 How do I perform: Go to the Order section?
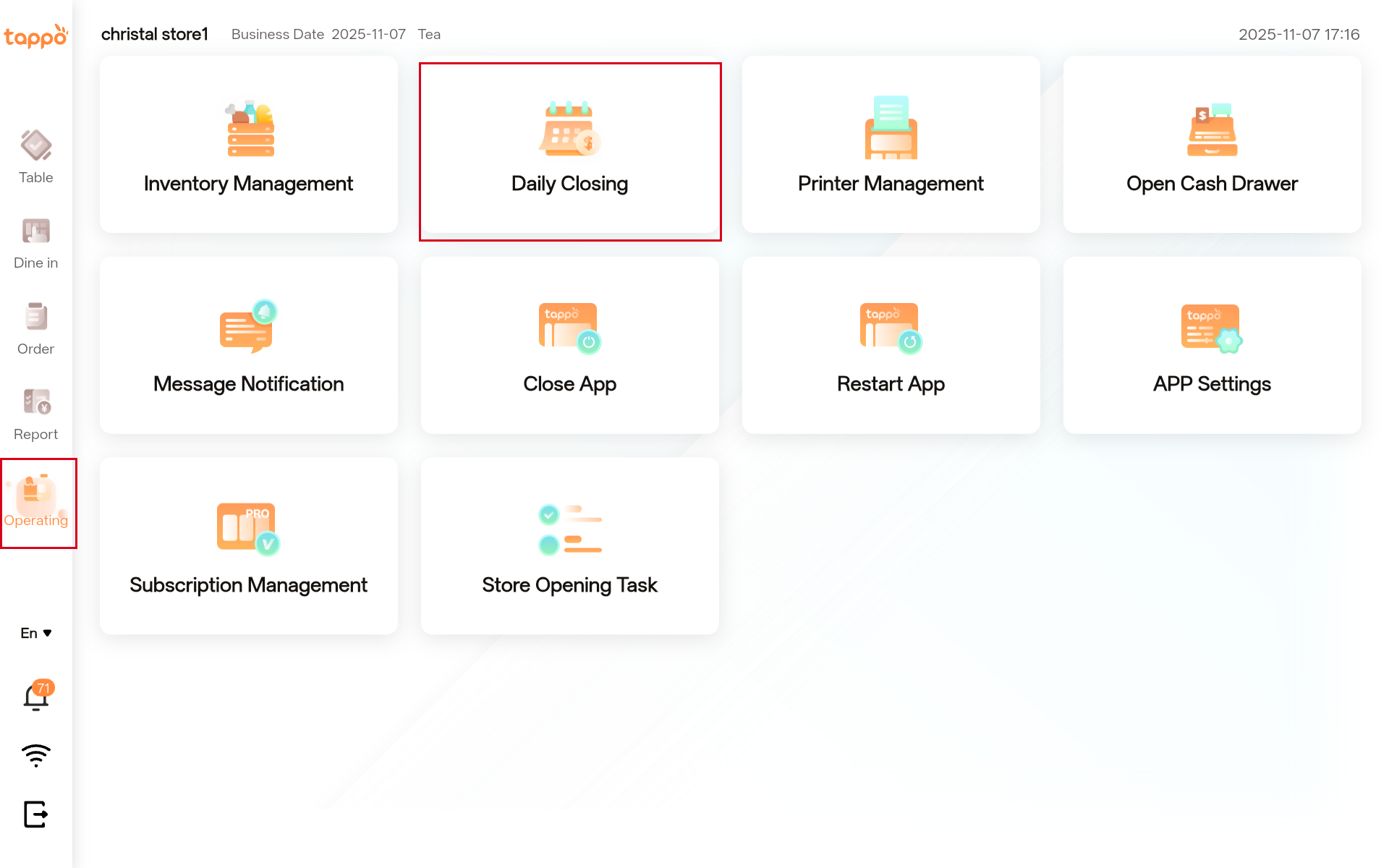tap(35, 328)
